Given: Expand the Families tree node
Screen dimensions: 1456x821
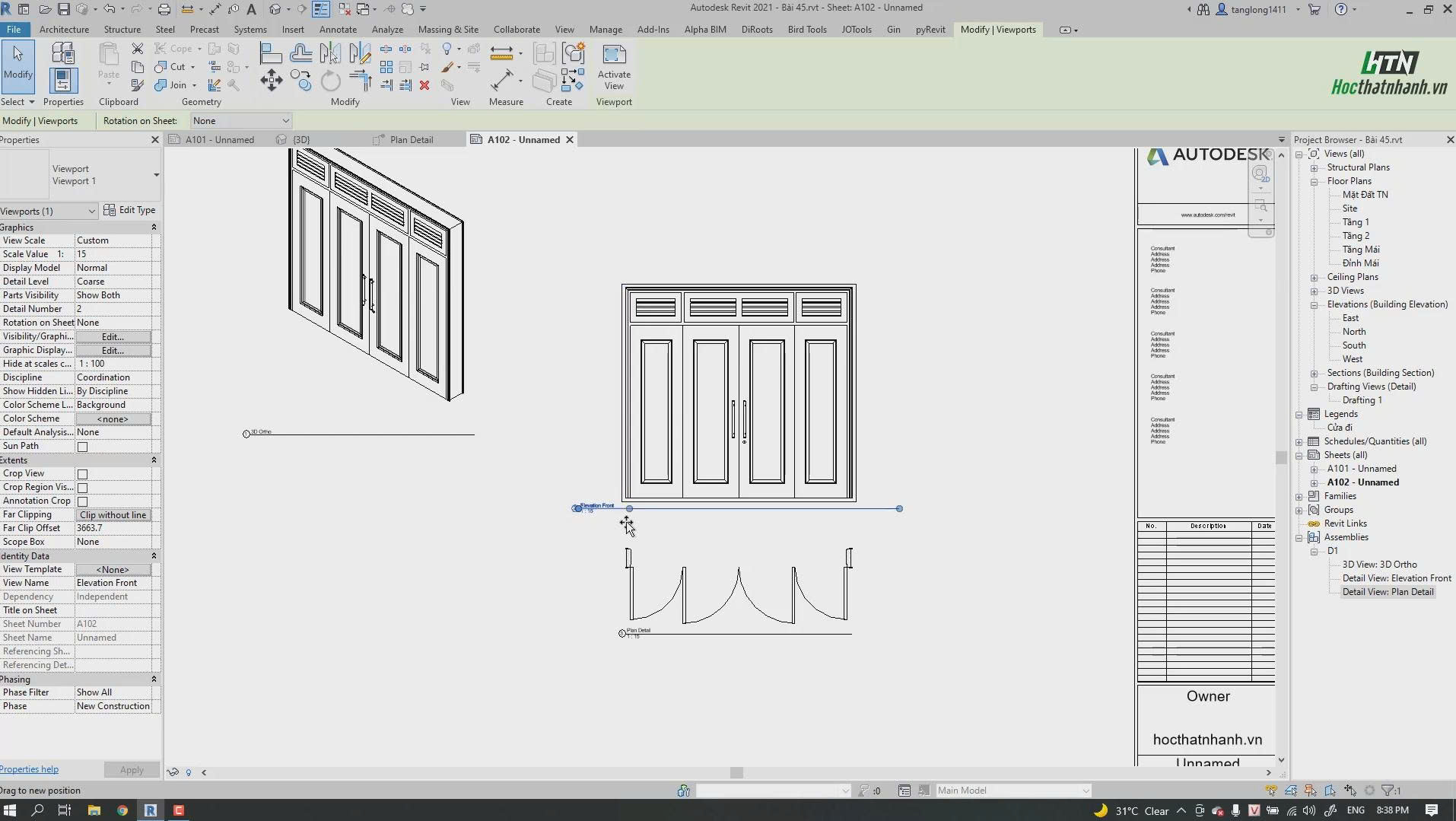Looking at the screenshot, I should (x=1299, y=497).
